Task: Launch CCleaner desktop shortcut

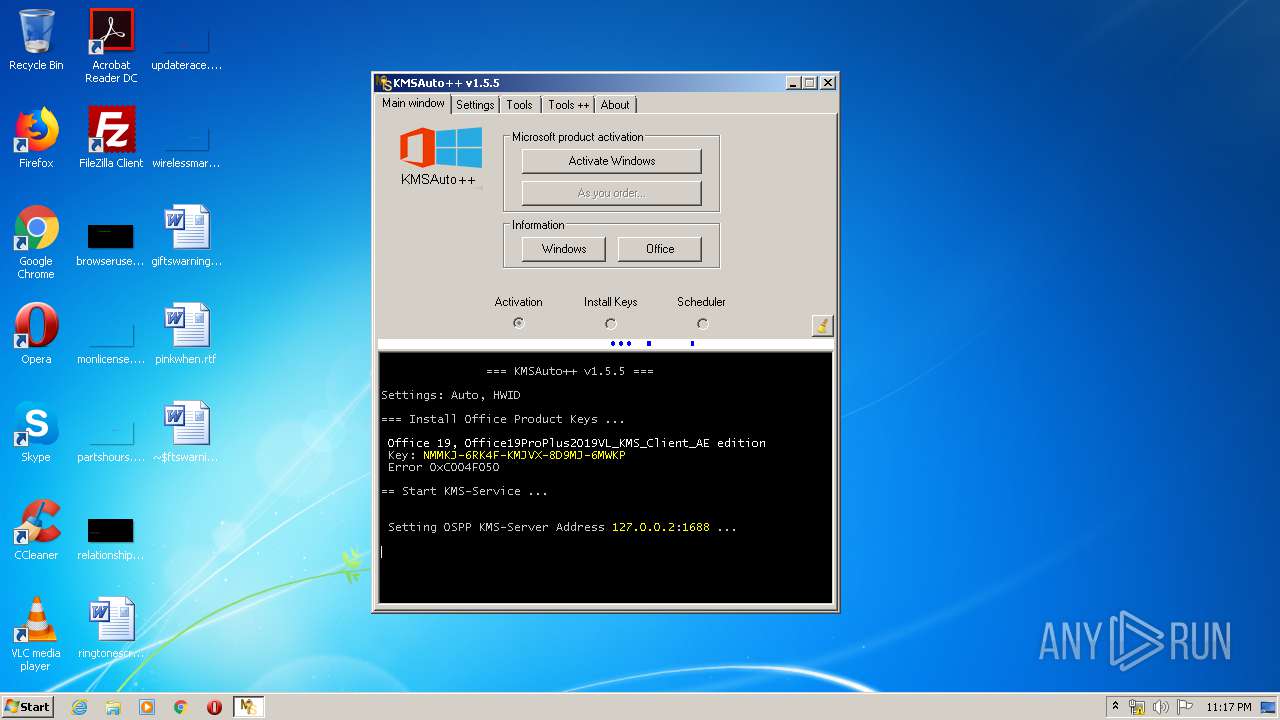Action: point(36,530)
